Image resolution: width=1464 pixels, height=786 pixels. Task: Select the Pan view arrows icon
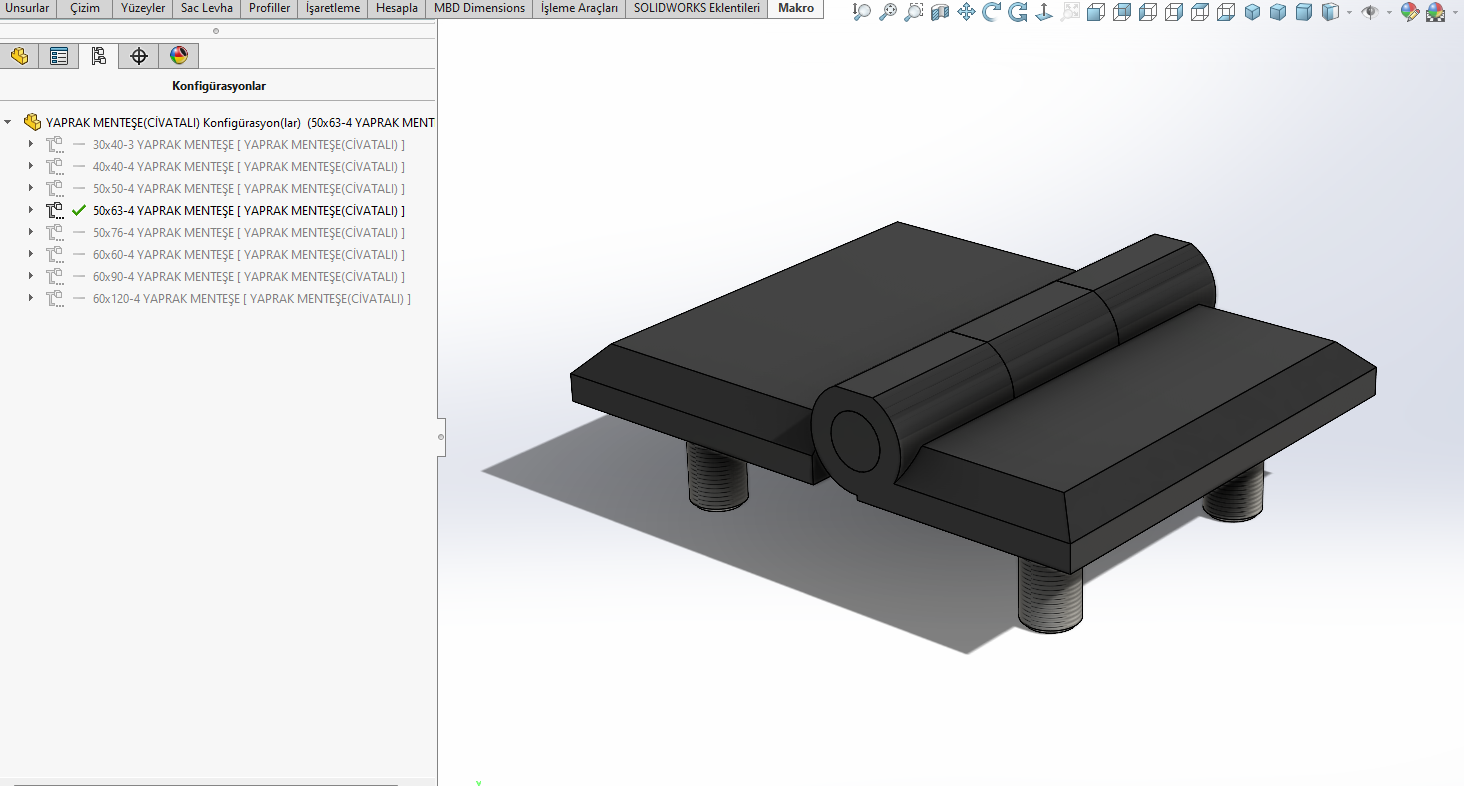point(966,12)
